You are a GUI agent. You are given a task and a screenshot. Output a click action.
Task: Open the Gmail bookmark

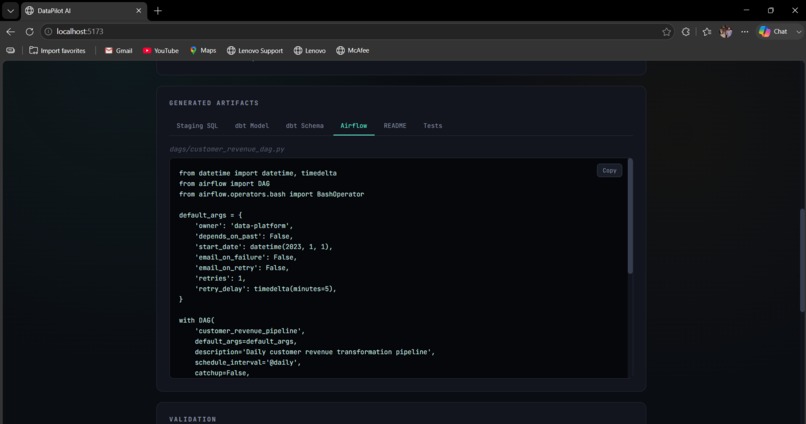tap(118, 50)
